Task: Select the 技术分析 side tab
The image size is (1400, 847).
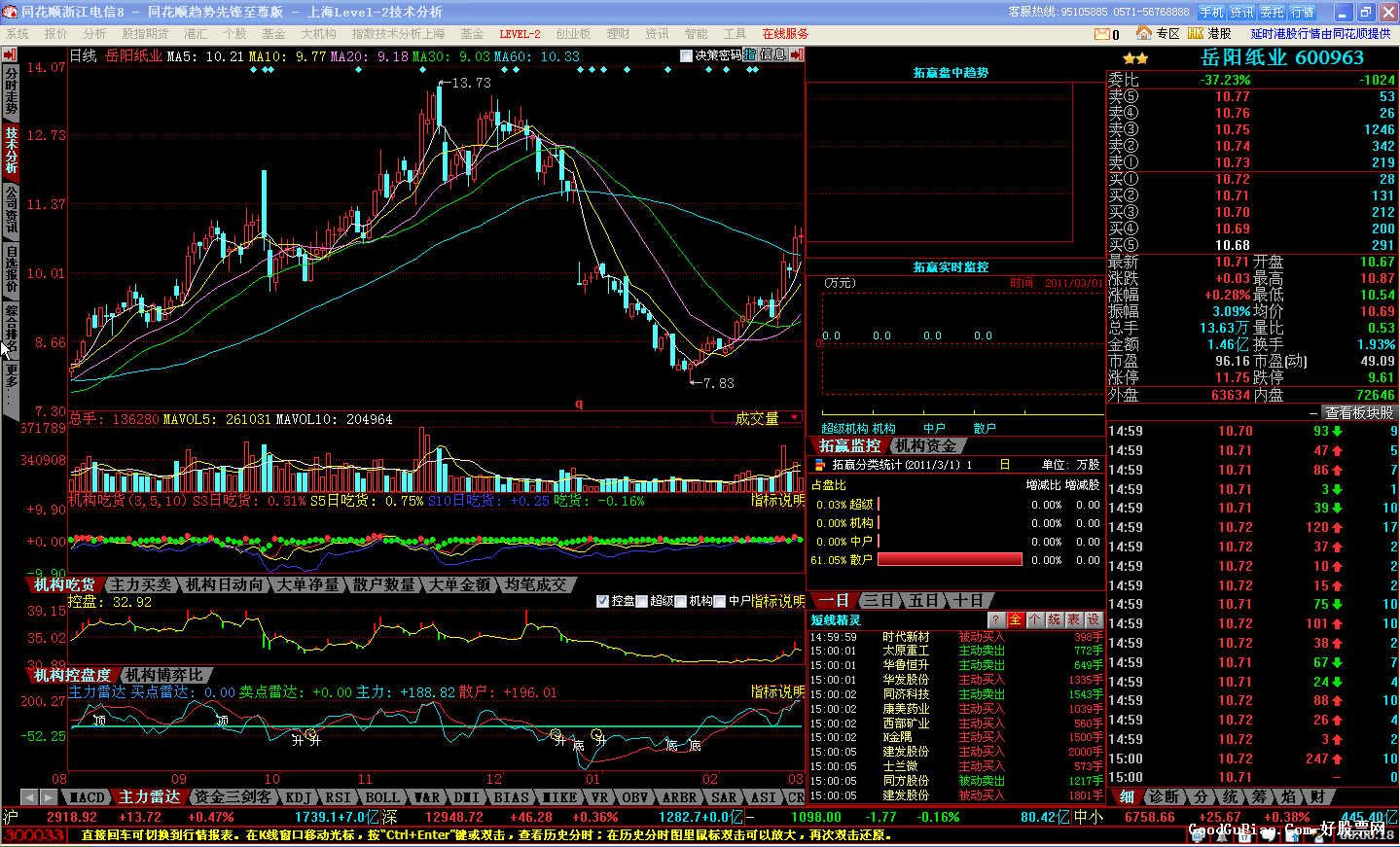Action: pos(11,151)
